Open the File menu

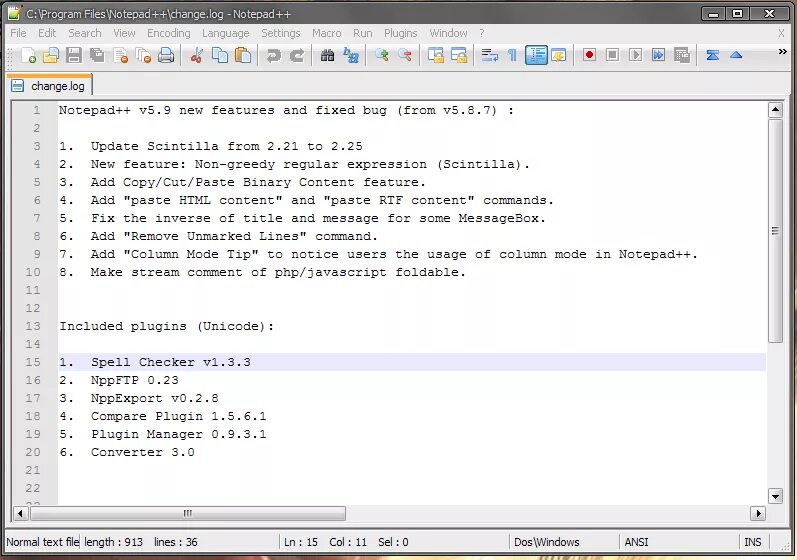click(x=18, y=33)
